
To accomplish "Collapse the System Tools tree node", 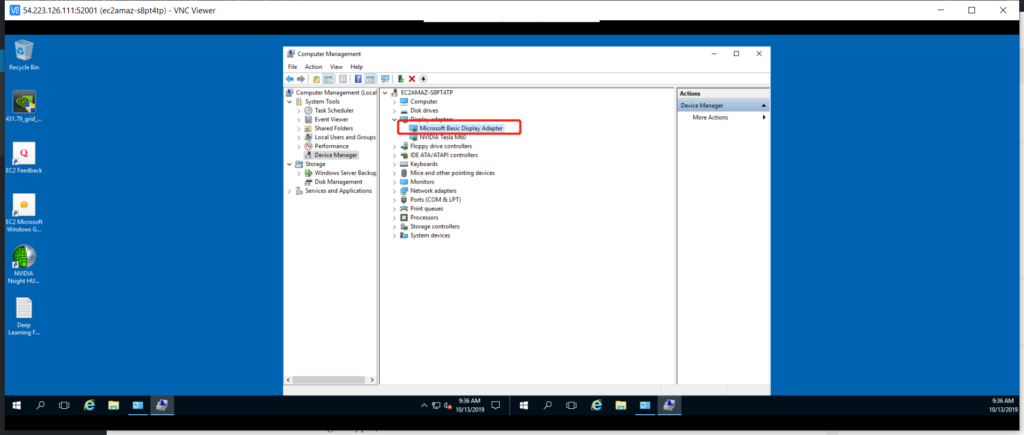I will pyautogui.click(x=290, y=101).
